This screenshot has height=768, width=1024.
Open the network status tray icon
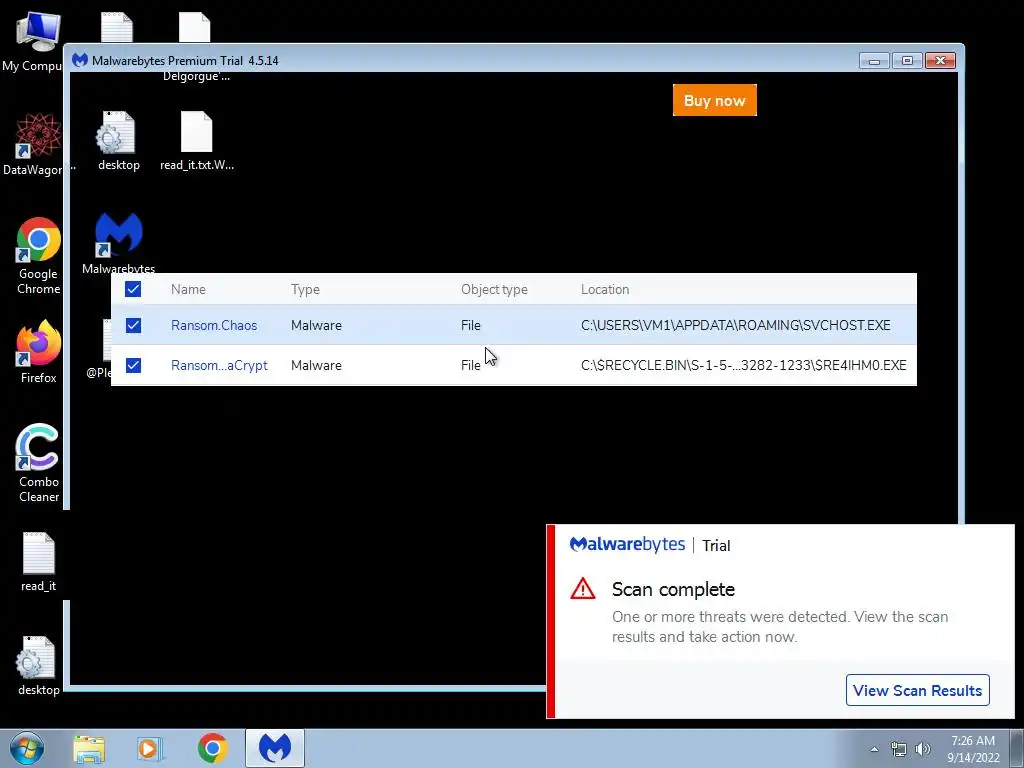tap(899, 749)
